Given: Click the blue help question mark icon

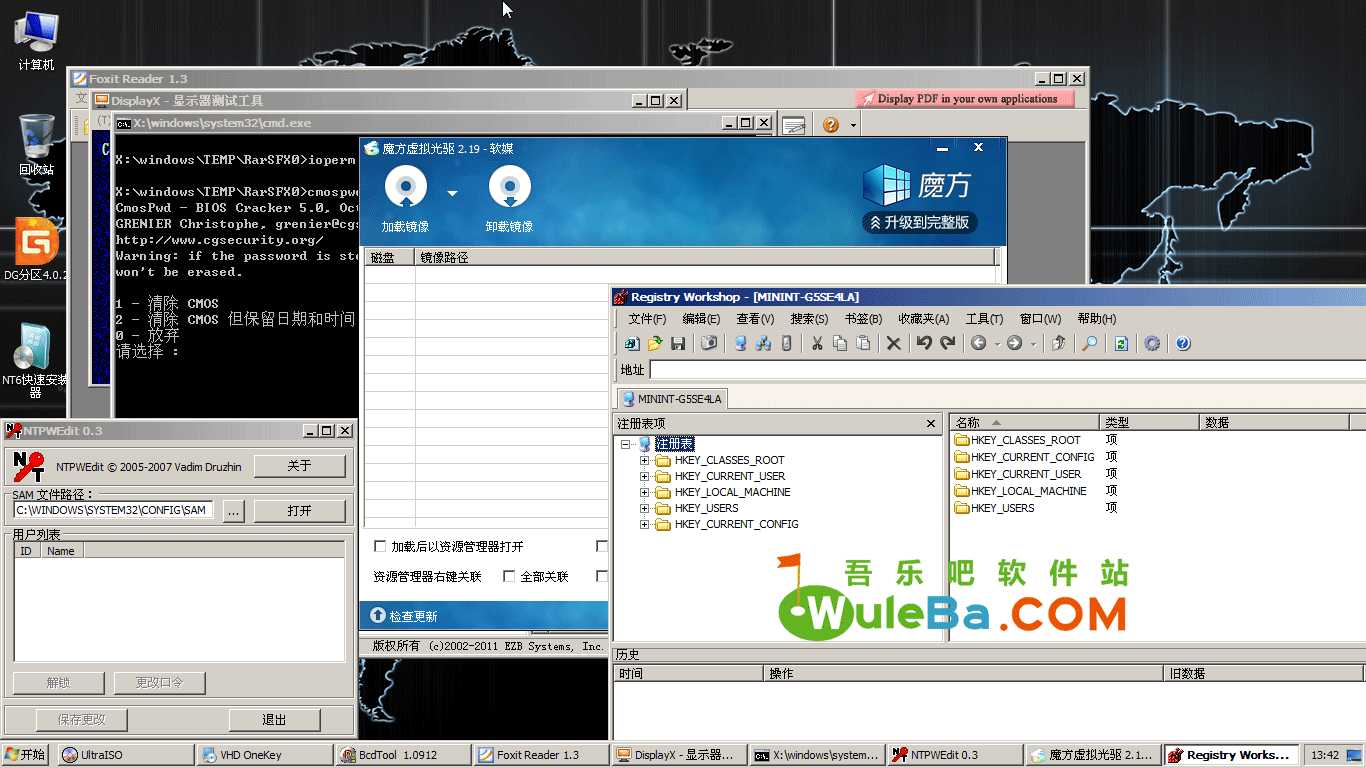Looking at the screenshot, I should click(x=1183, y=343).
